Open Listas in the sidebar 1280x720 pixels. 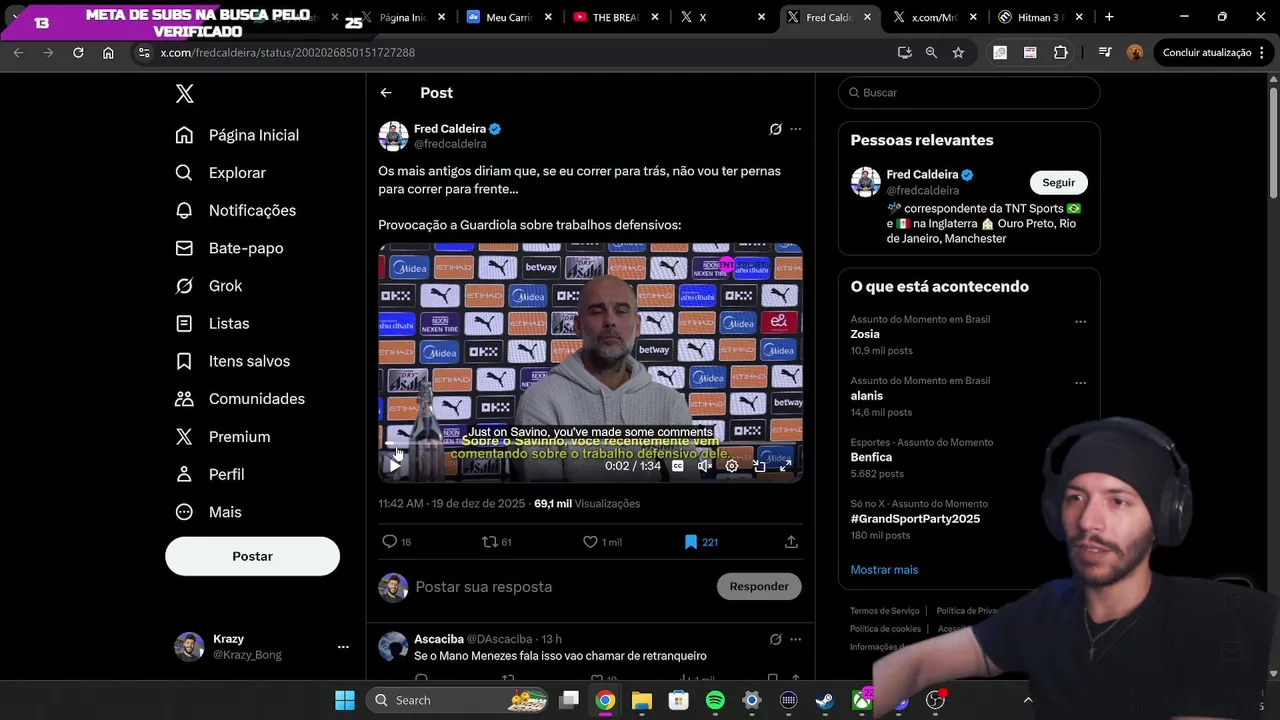(212, 323)
